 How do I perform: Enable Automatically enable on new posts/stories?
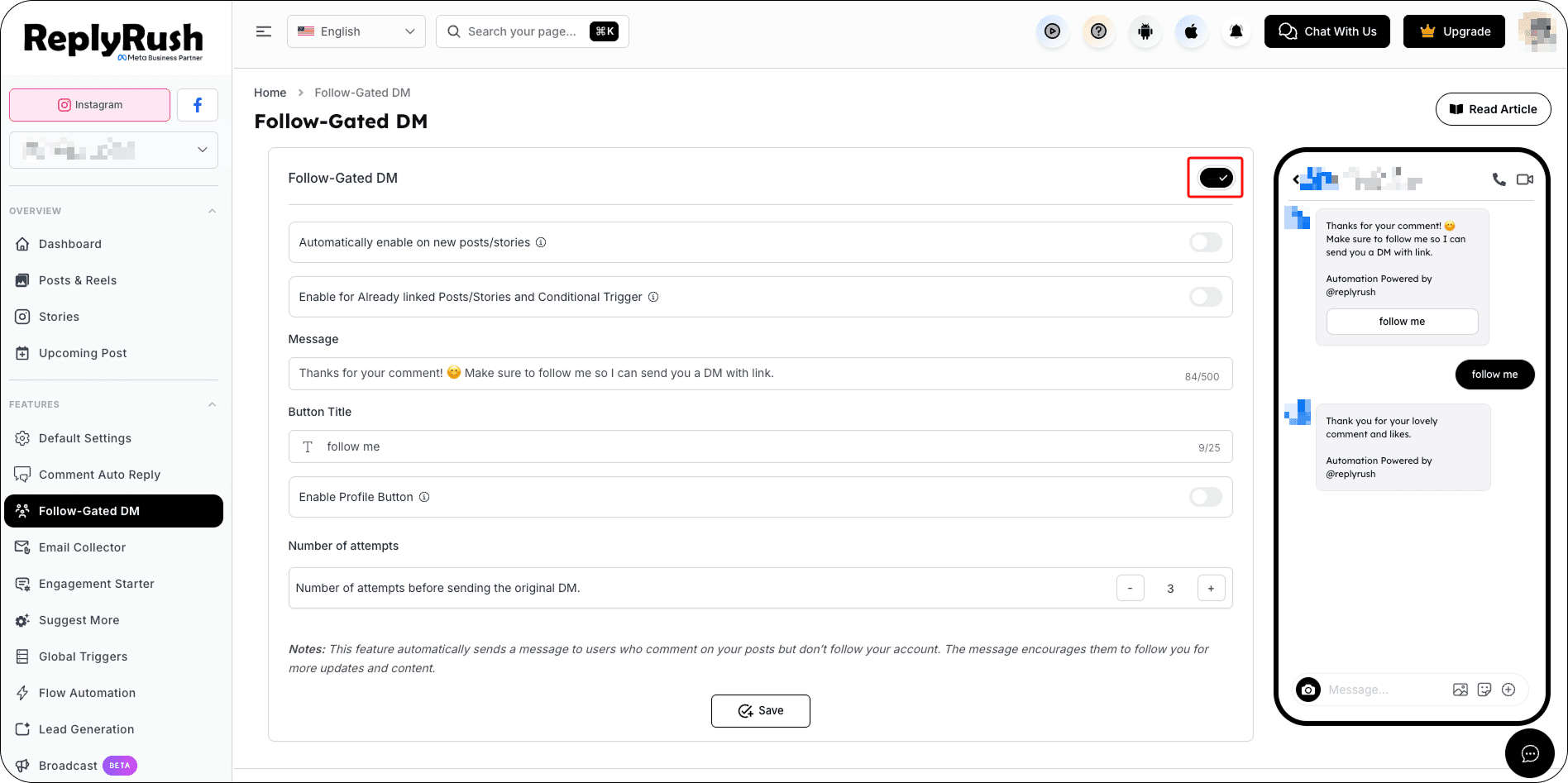[1206, 242]
